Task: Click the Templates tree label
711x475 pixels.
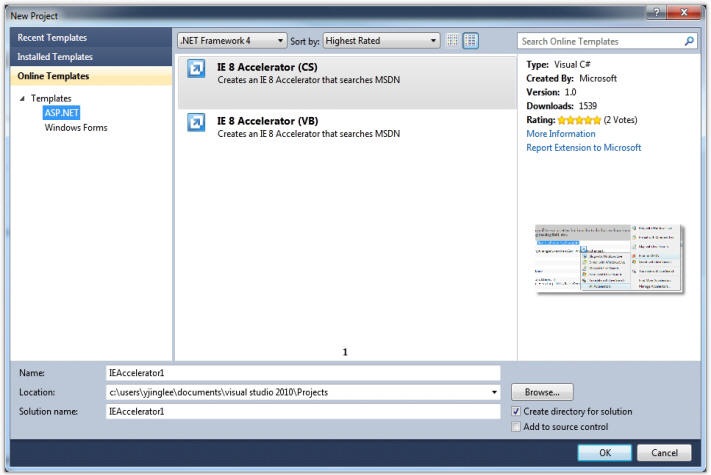Action: click(51, 98)
